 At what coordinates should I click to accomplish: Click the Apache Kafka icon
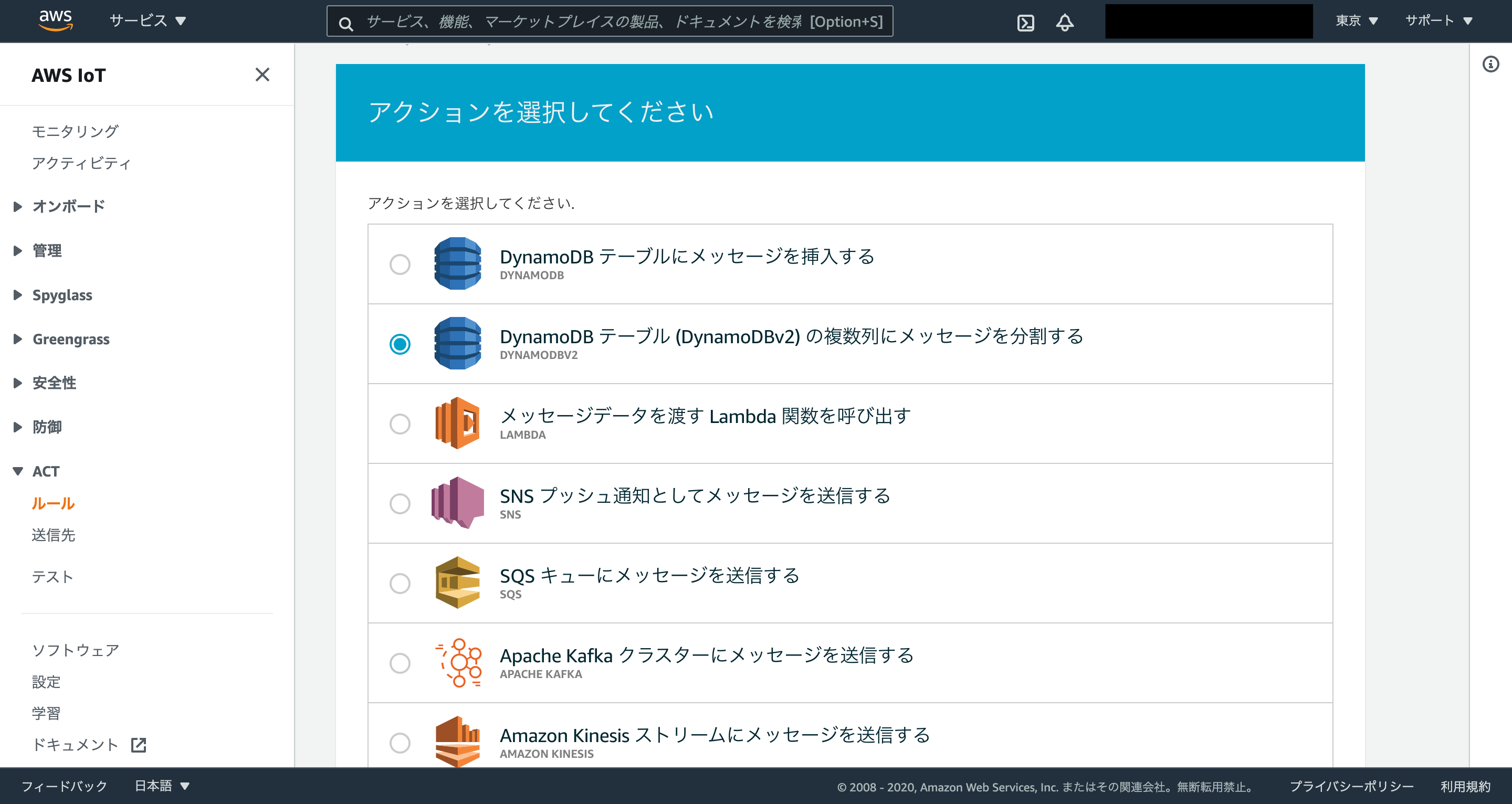coord(458,663)
